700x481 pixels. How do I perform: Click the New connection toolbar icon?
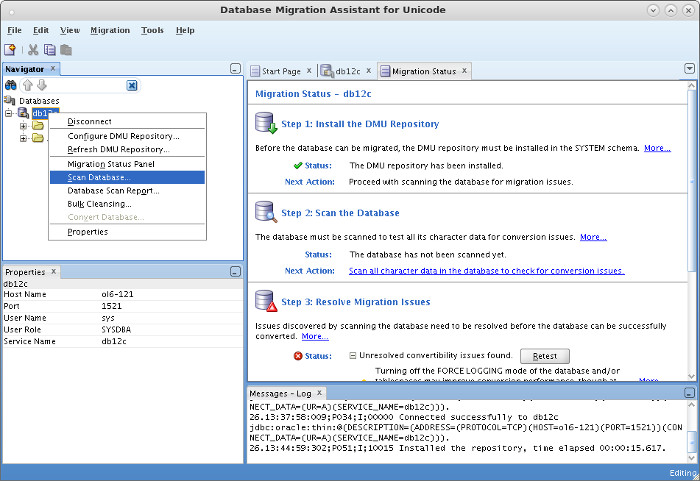10,50
